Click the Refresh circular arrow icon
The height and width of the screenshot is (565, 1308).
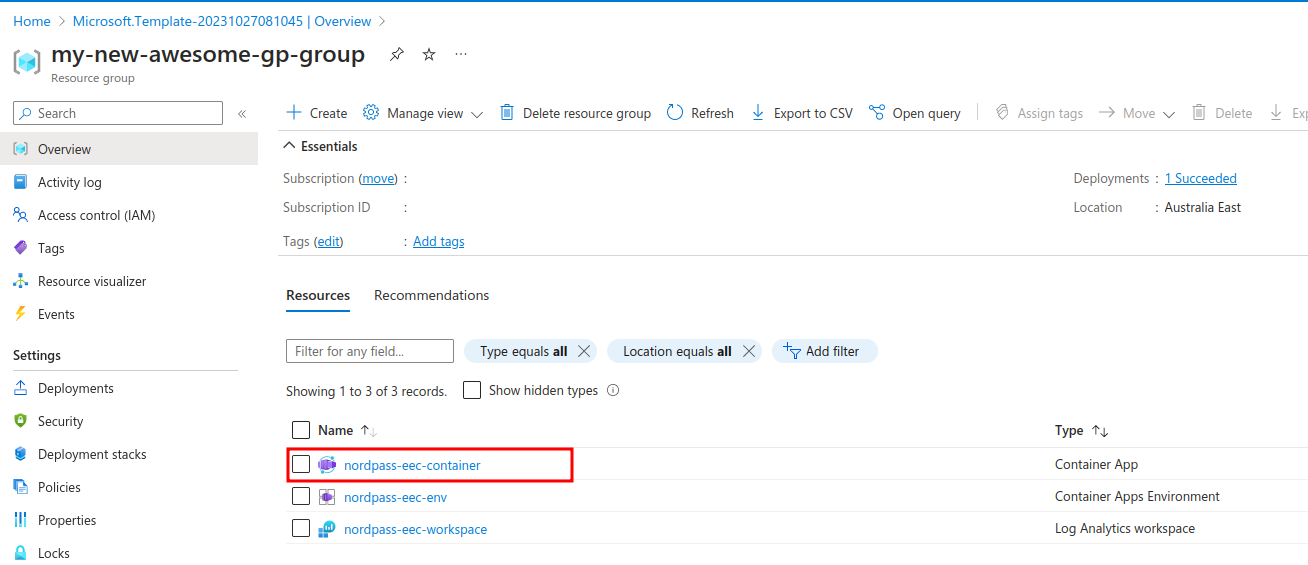coord(675,113)
